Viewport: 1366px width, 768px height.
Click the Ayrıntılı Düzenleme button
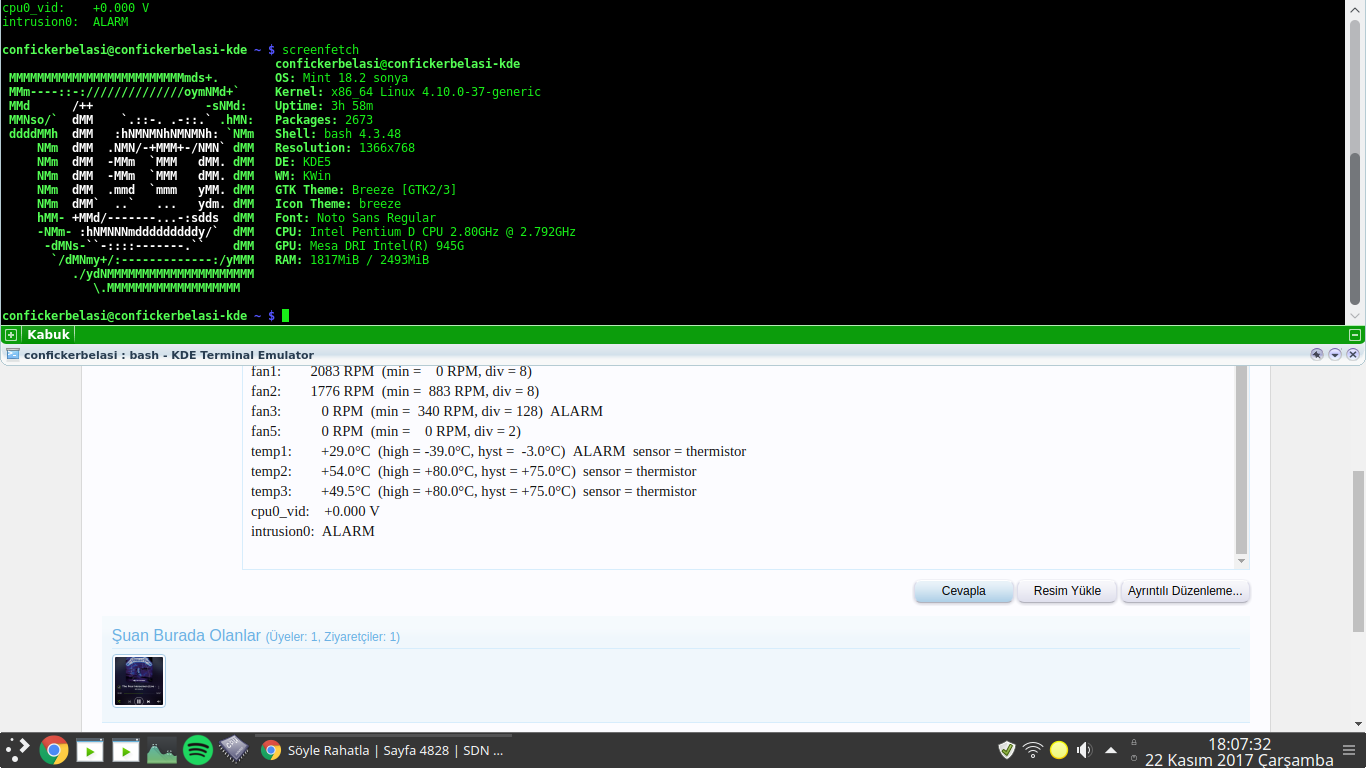tap(1185, 591)
